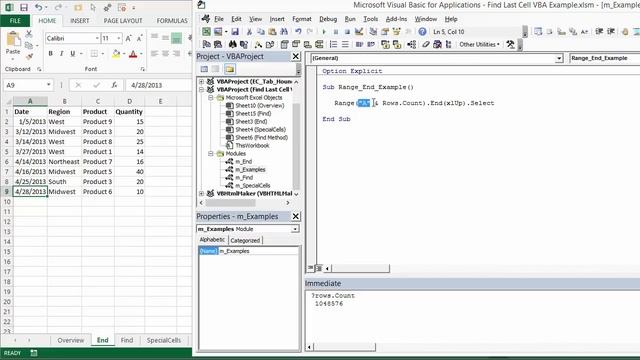640x360 pixels.
Task: Toggle Underline formatting in Excel ribbon
Action: (73, 53)
